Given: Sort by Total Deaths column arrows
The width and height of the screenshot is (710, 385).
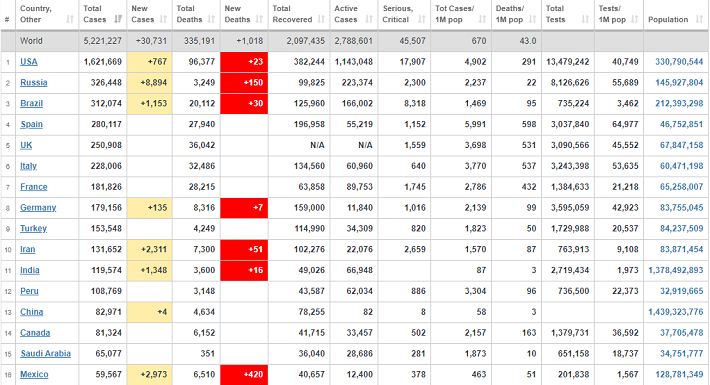Looking at the screenshot, I should coord(211,19).
